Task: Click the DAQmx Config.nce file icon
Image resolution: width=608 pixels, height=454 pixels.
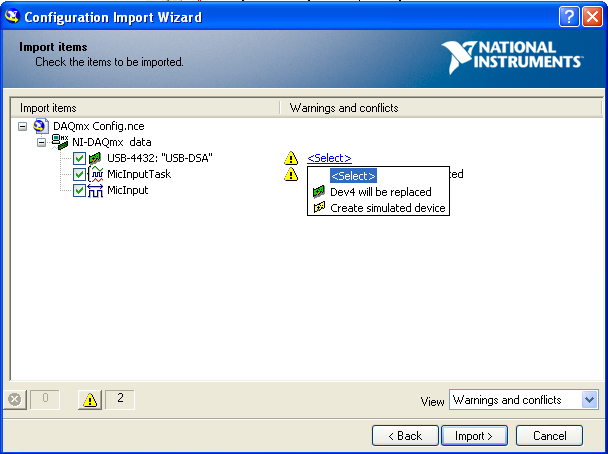Action: coord(41,126)
